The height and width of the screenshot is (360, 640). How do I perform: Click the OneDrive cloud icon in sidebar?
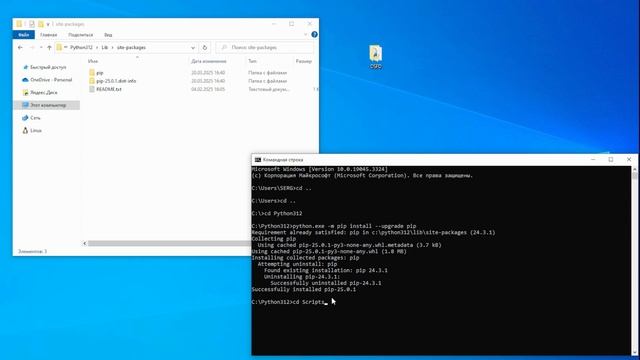(25, 80)
